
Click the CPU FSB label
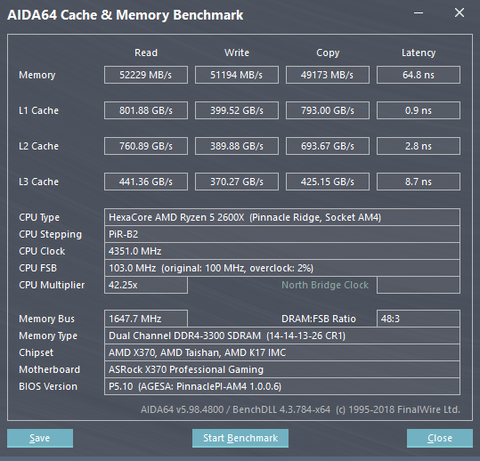click(38, 268)
